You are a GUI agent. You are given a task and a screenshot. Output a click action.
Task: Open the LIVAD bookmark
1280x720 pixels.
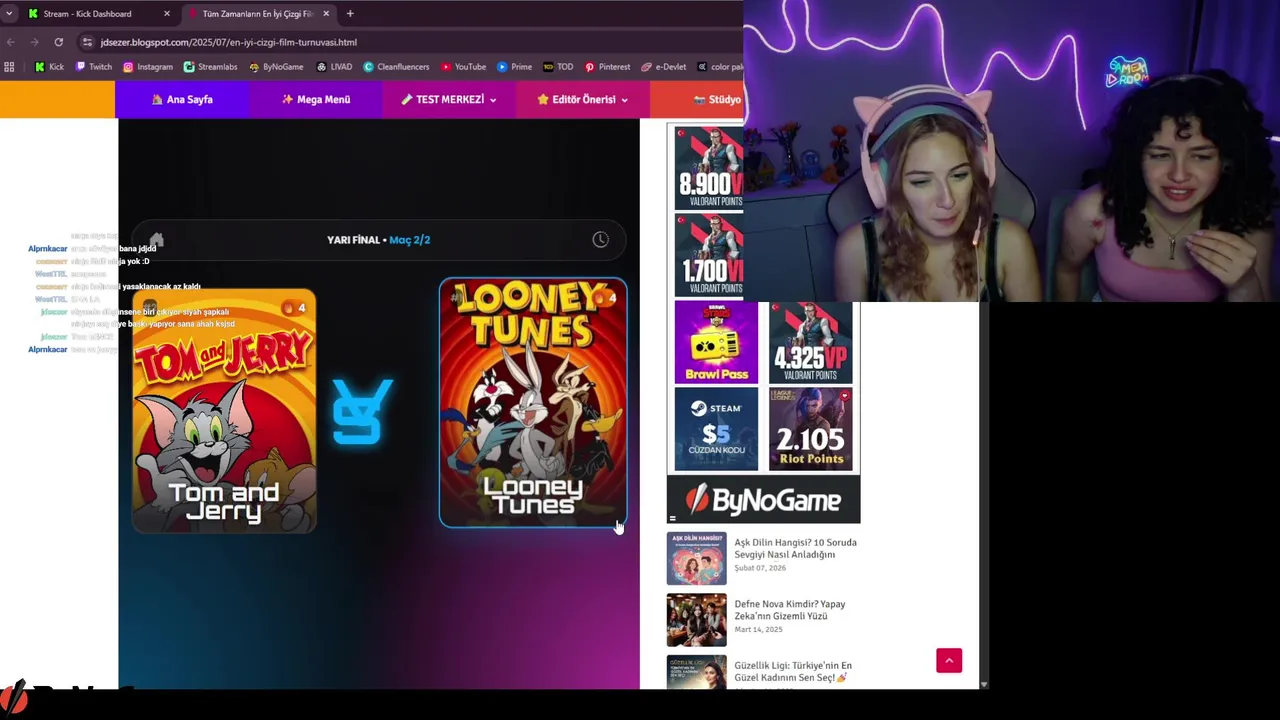click(334, 67)
